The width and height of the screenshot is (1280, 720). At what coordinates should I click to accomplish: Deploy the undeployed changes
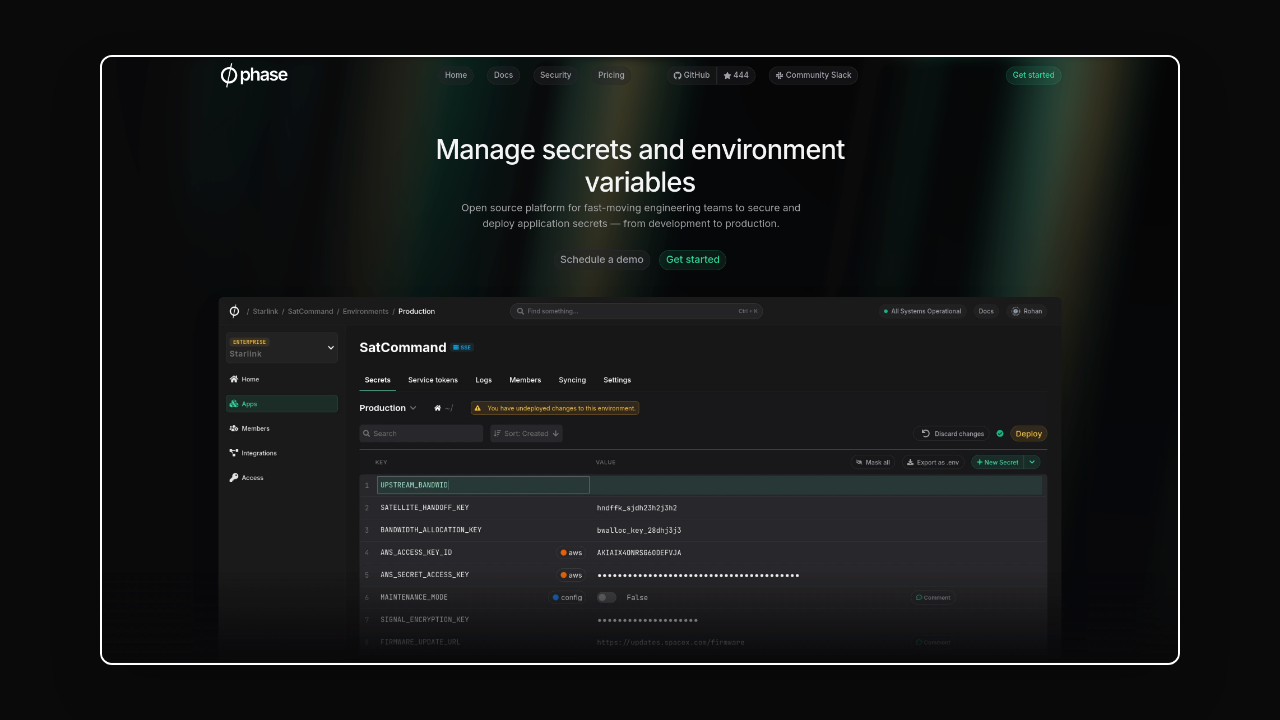[x=1028, y=433]
